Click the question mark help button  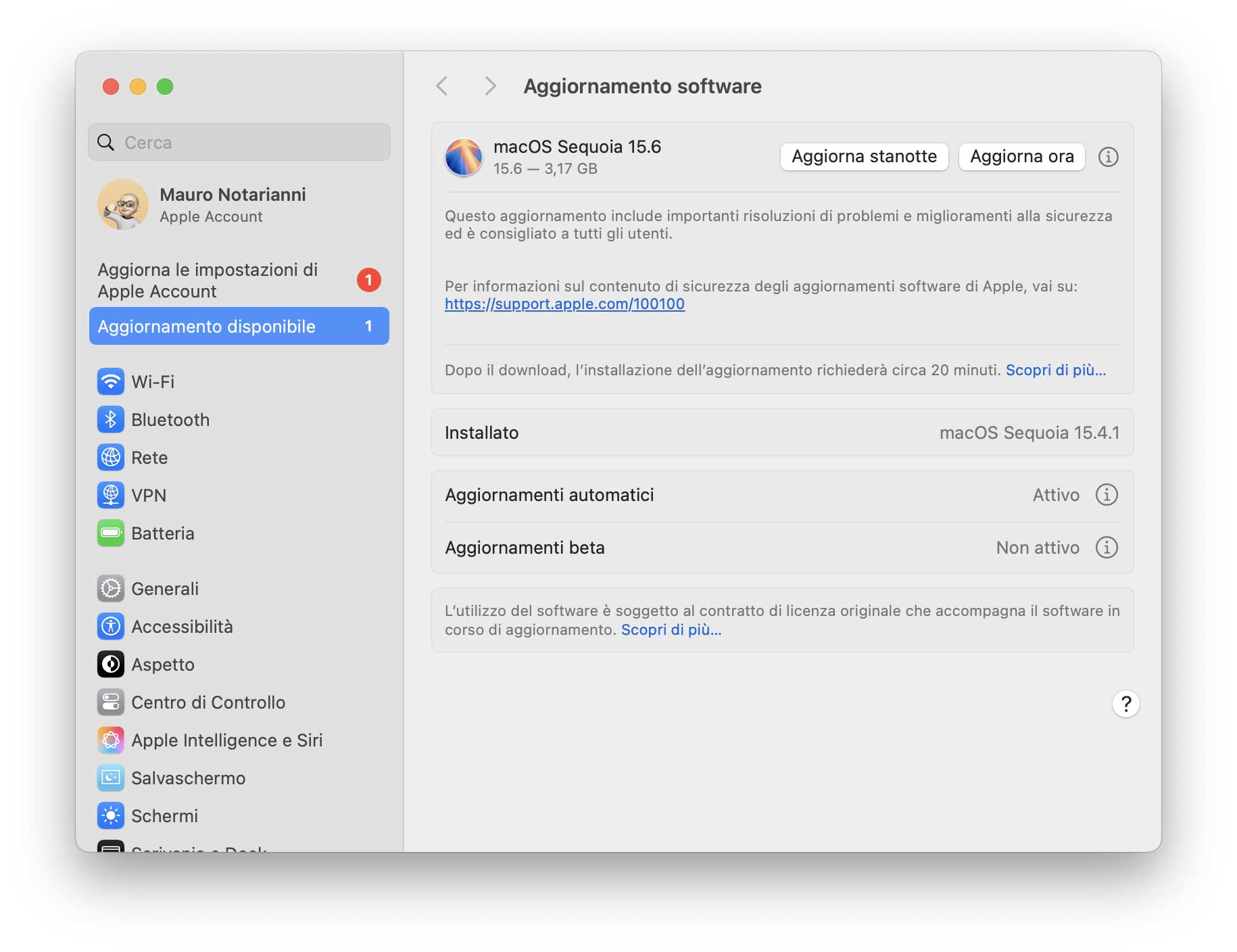pyautogui.click(x=1125, y=704)
